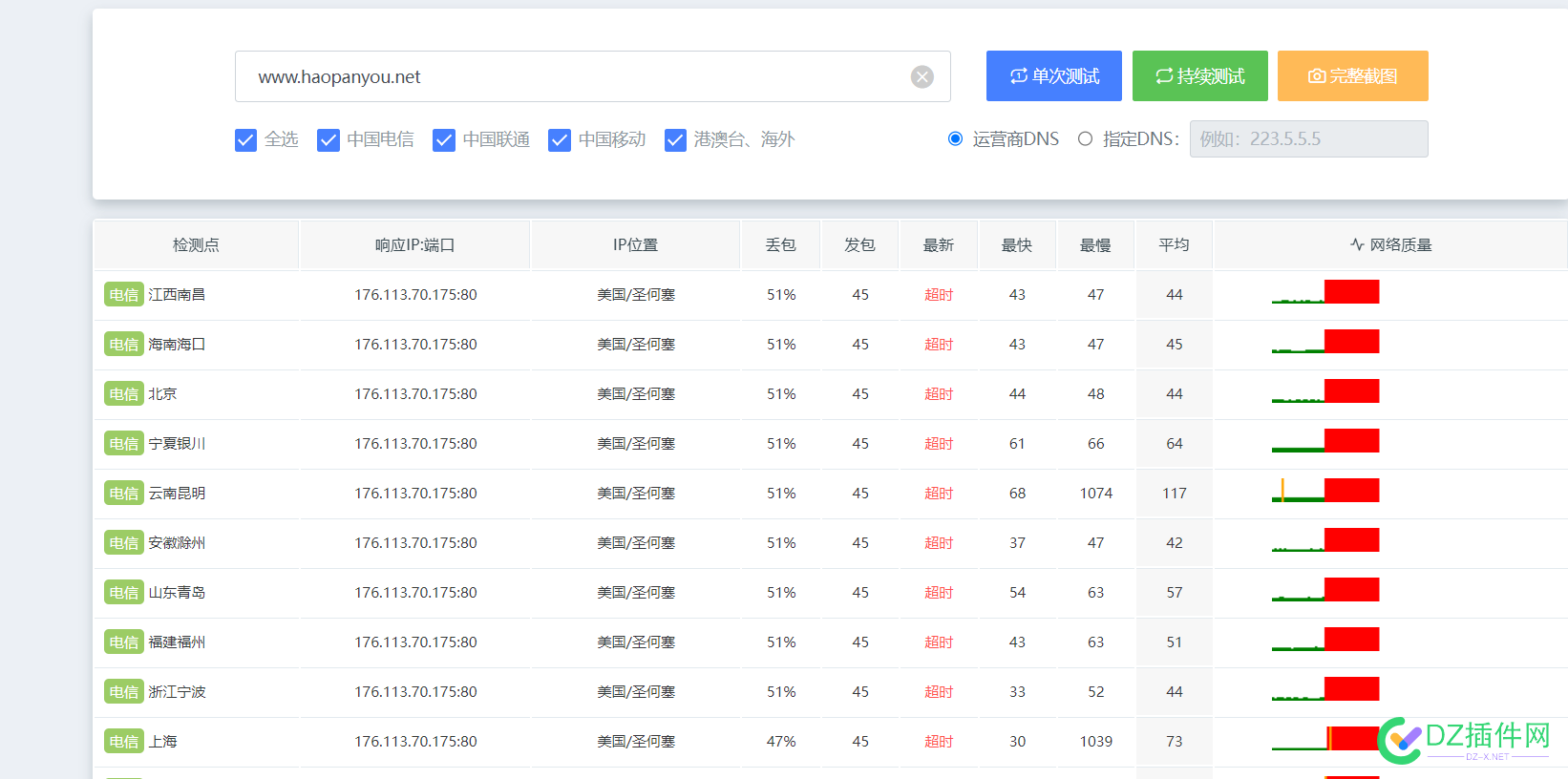Viewport: 1568px width, 779px height.
Task: Uncheck the 中国移动 checkbox
Action: [x=560, y=140]
